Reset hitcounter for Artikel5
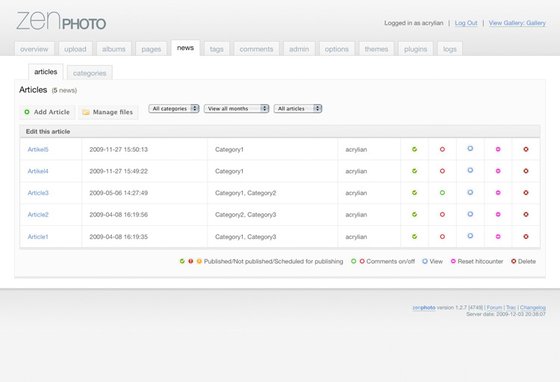The width and height of the screenshot is (560, 382). 498,149
